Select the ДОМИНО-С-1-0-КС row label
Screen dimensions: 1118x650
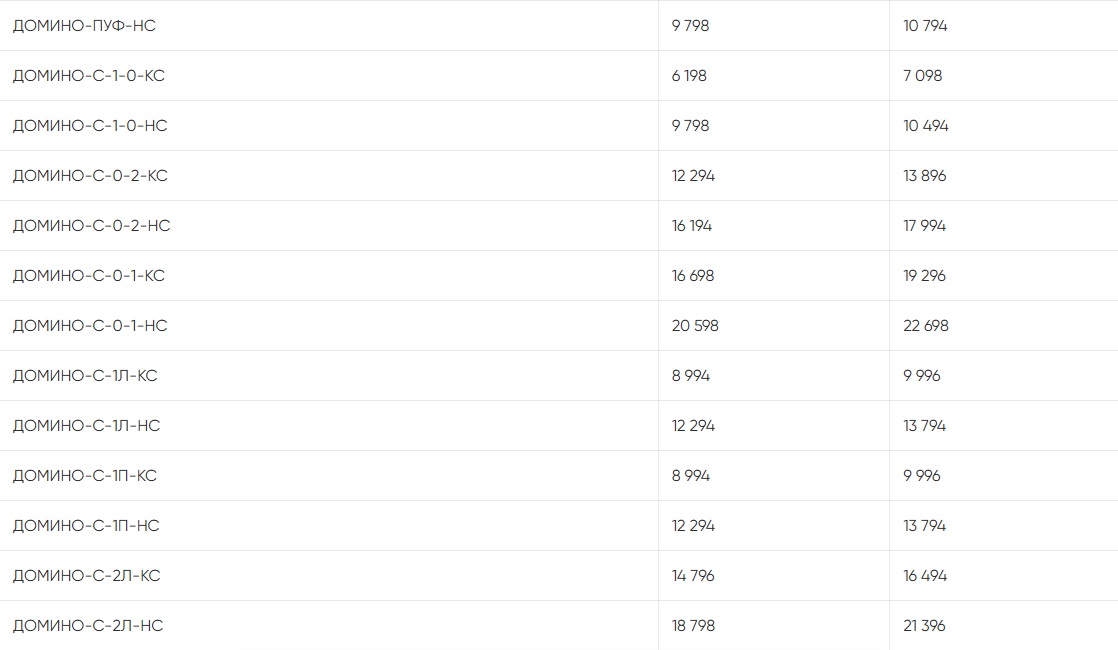click(88, 76)
